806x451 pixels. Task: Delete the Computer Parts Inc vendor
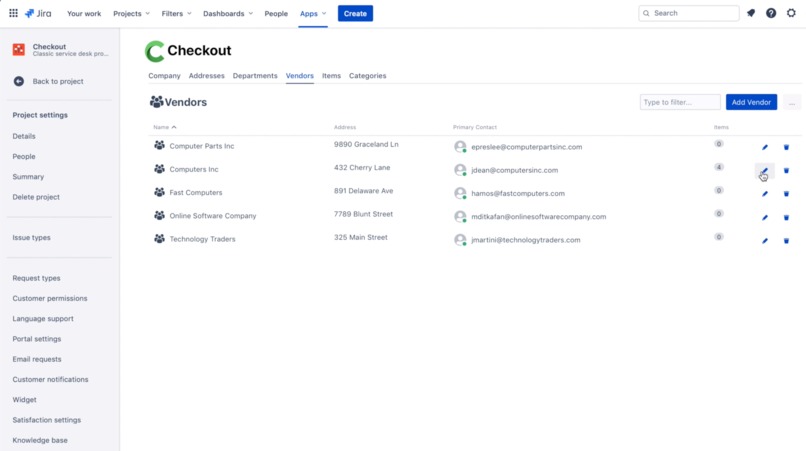click(786, 147)
